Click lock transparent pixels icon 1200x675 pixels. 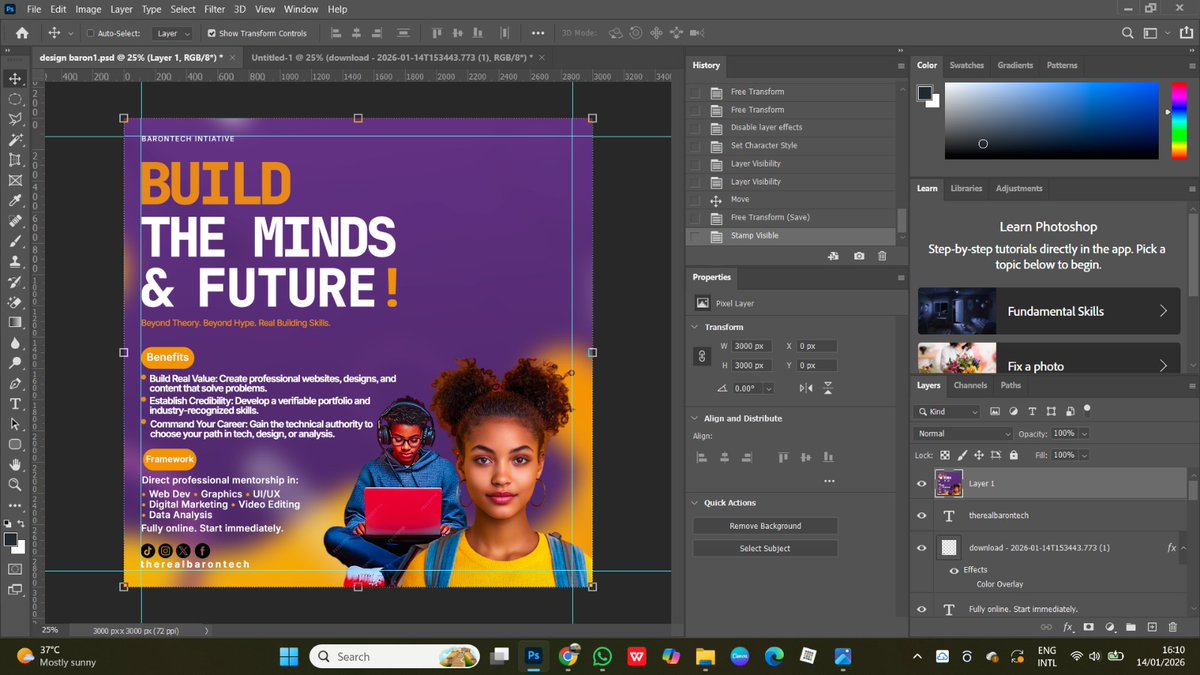coord(945,455)
